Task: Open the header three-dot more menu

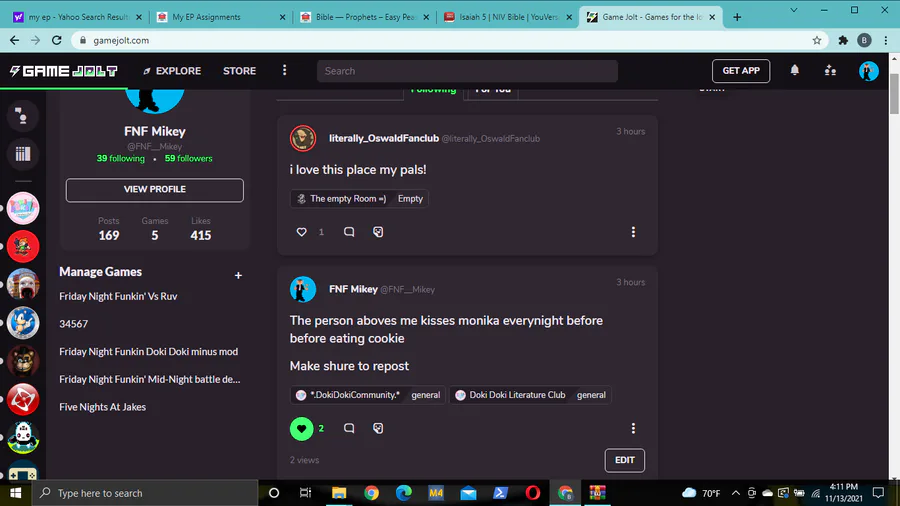Action: pos(285,71)
